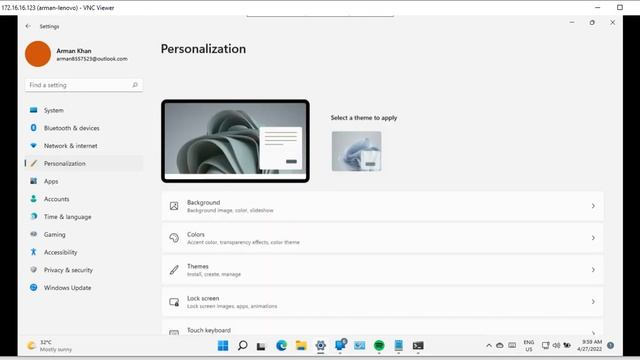Open Touch keyboard settings
The width and height of the screenshot is (640, 360).
coord(382,328)
